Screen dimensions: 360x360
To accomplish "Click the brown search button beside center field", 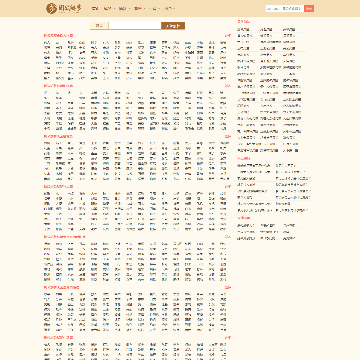I will click(173, 26).
